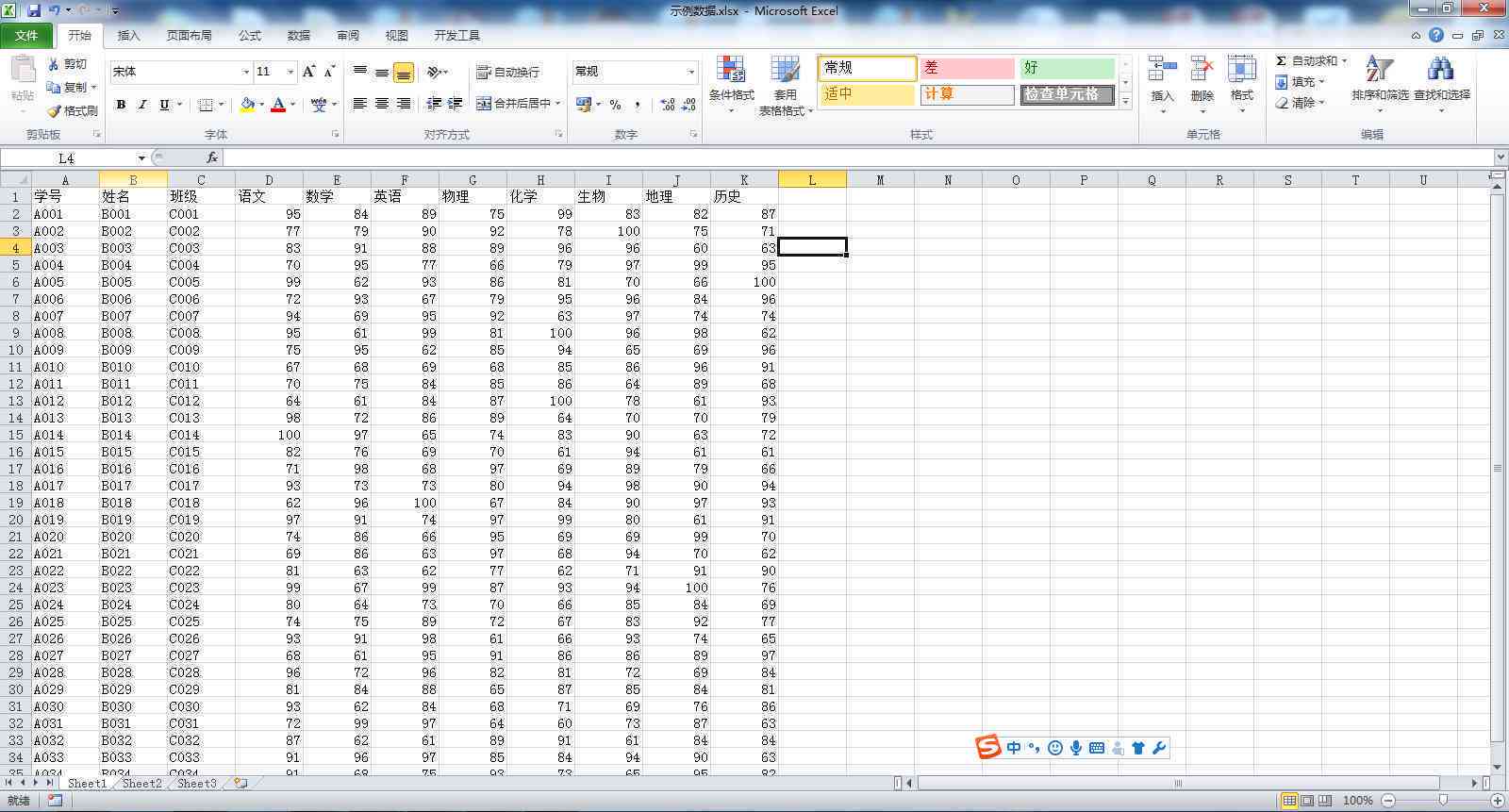This screenshot has height=812, width=1509.
Task: Click in the Name Box showing L4
Action: pyautogui.click(x=66, y=158)
